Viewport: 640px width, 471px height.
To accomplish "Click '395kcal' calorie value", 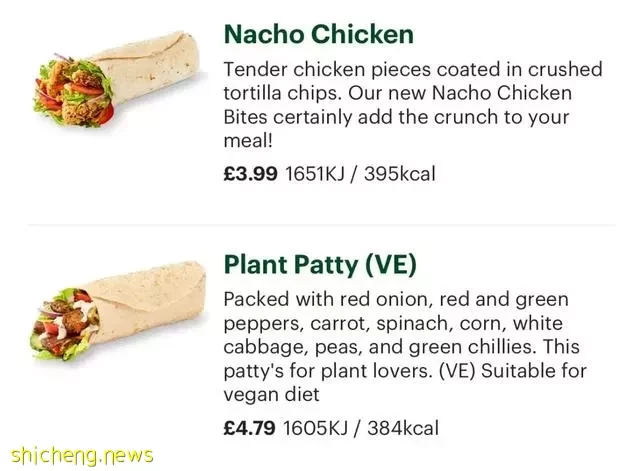I will tap(400, 173).
